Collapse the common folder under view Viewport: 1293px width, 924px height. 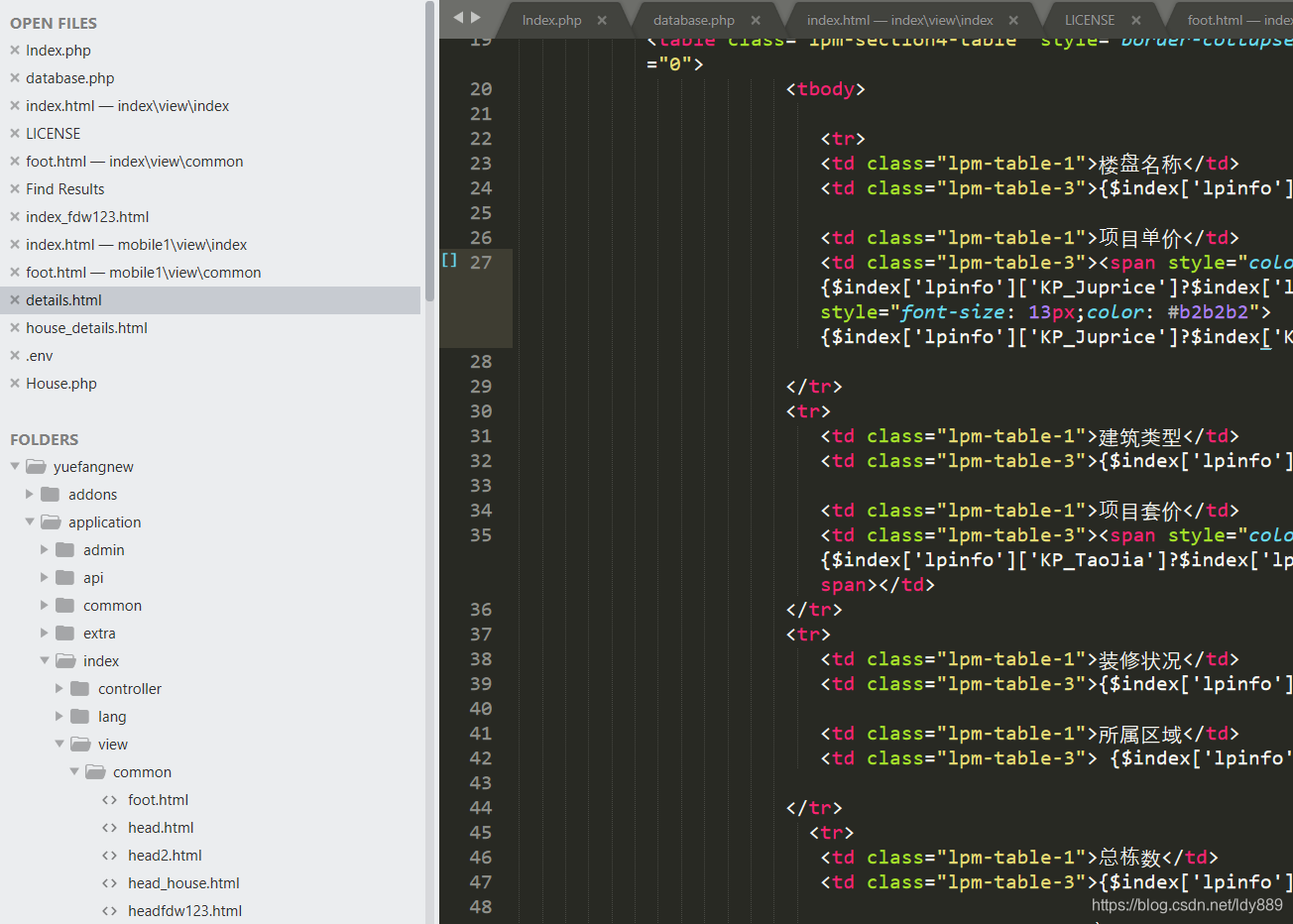pos(74,771)
